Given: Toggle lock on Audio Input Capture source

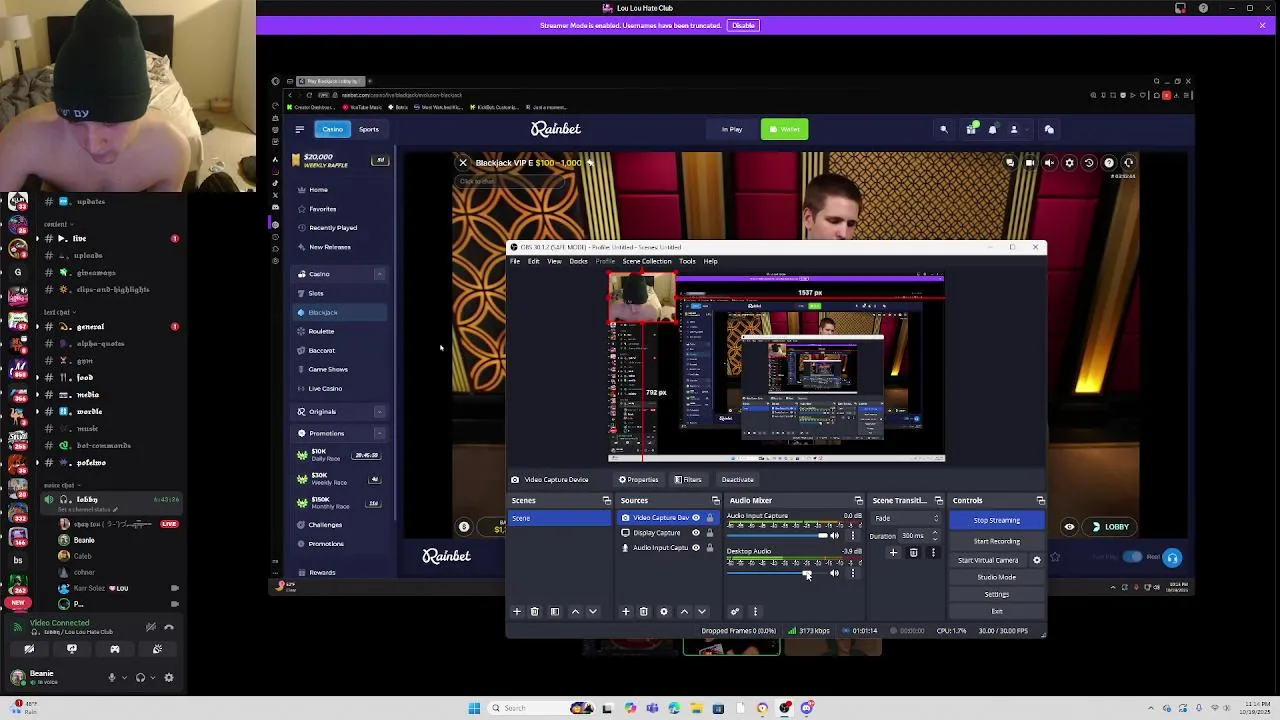Looking at the screenshot, I should tap(710, 548).
